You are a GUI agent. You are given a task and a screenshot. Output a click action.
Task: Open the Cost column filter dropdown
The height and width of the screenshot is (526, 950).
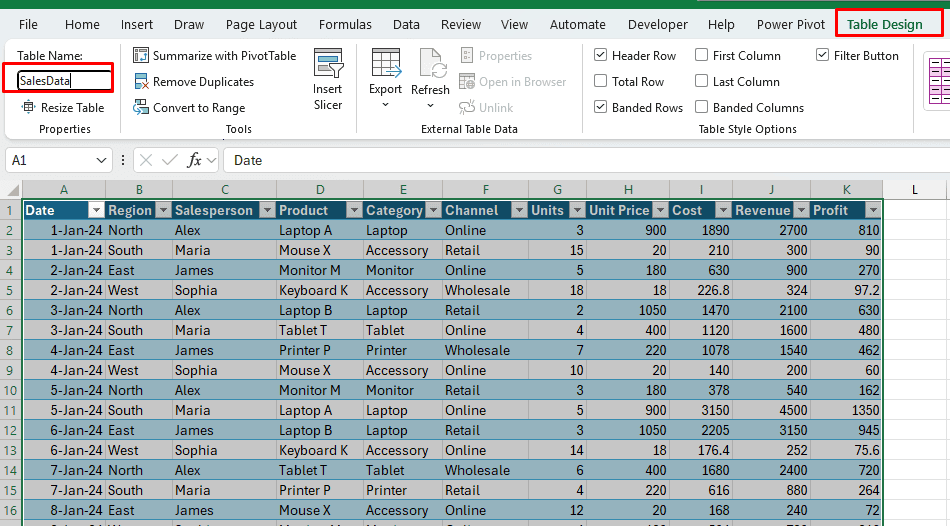723,210
